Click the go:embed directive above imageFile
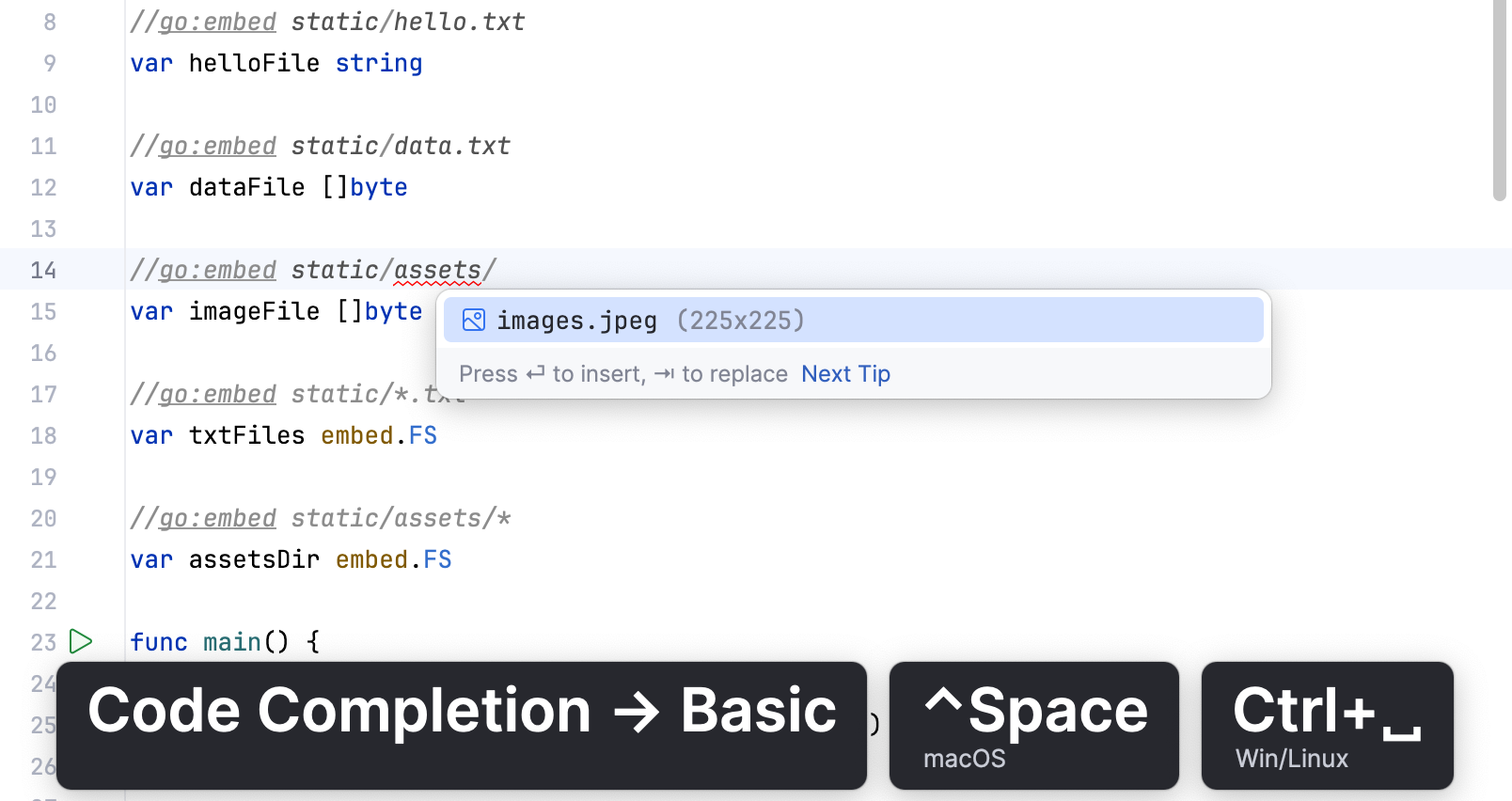The image size is (1512, 801). [x=217, y=270]
